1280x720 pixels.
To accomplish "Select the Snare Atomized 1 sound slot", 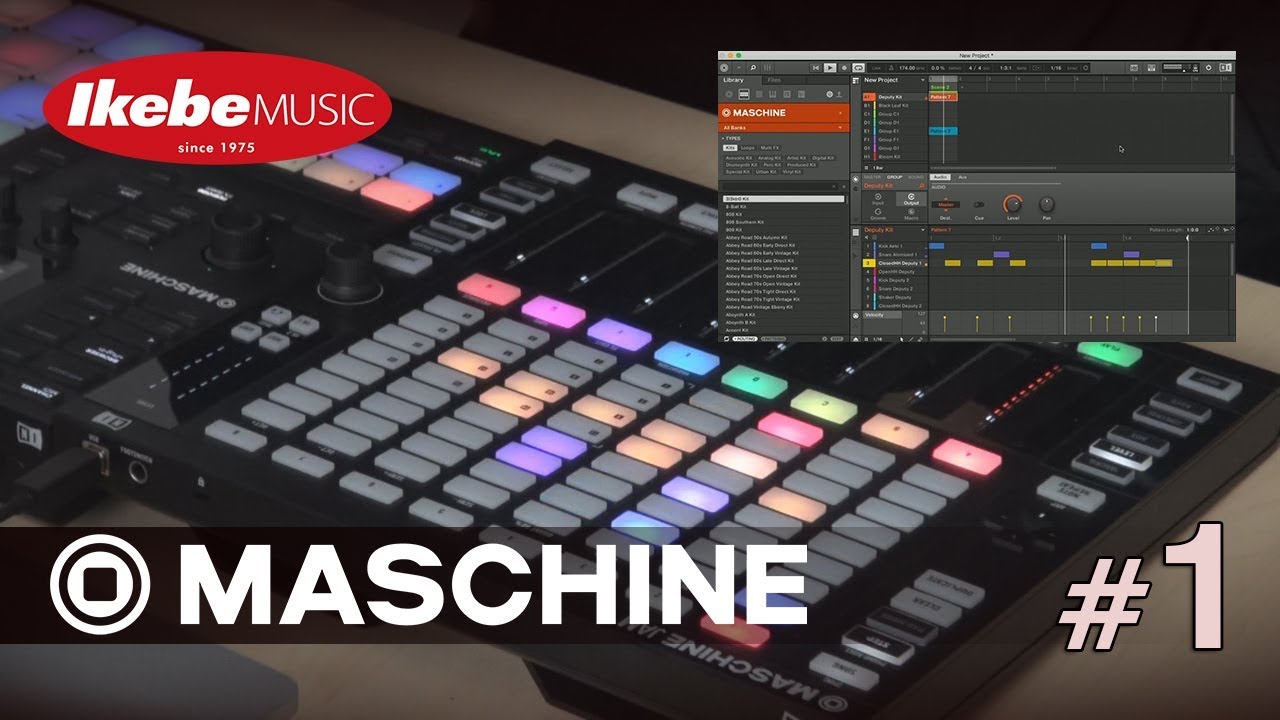I will point(895,254).
